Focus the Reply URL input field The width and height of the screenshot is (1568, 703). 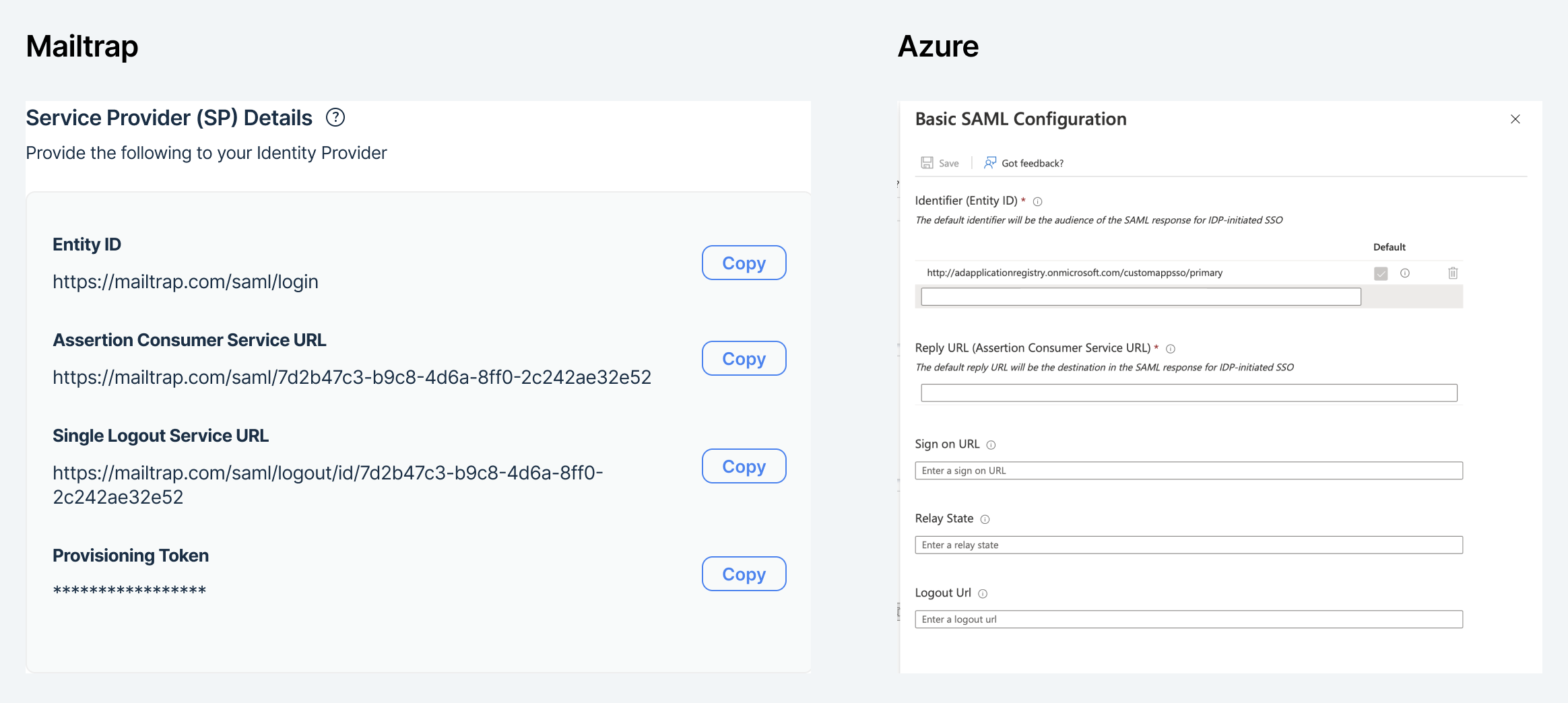[1189, 393]
